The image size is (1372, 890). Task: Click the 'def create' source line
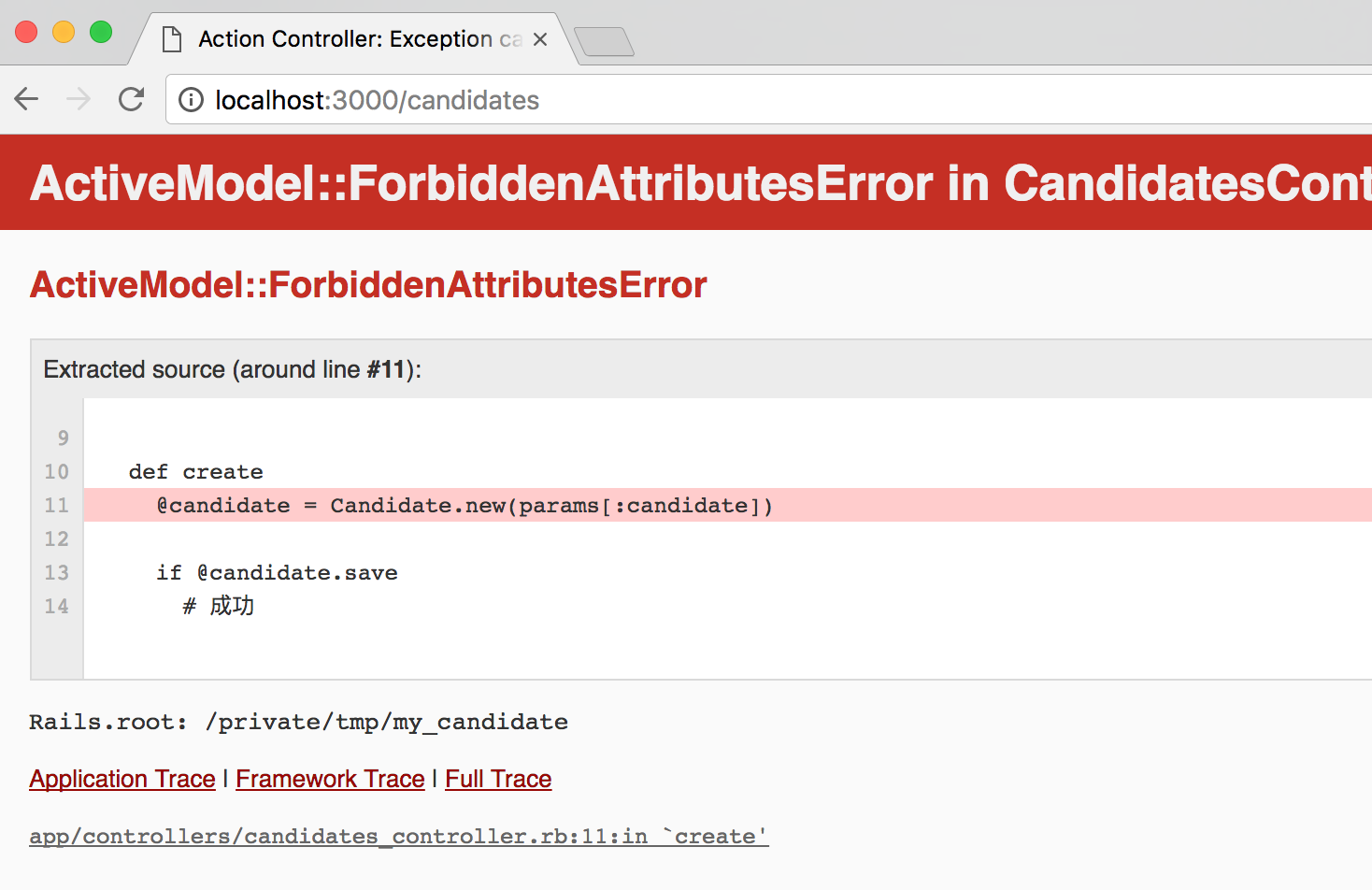click(196, 472)
